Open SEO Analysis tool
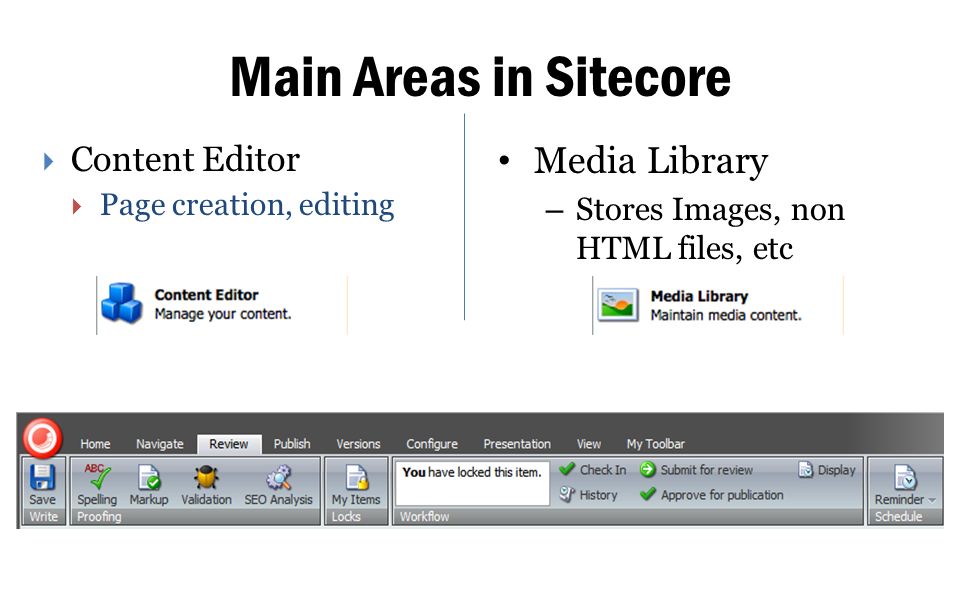This screenshot has height=600, width=960. [279, 484]
